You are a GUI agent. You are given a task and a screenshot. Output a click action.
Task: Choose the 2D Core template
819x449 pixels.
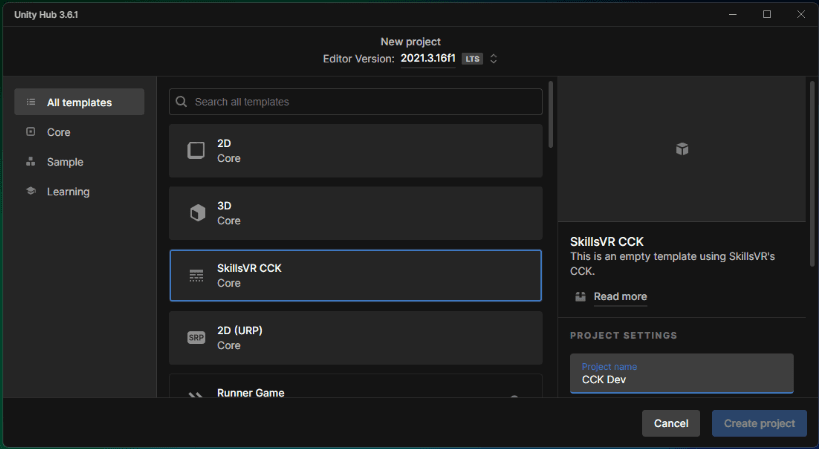click(356, 150)
